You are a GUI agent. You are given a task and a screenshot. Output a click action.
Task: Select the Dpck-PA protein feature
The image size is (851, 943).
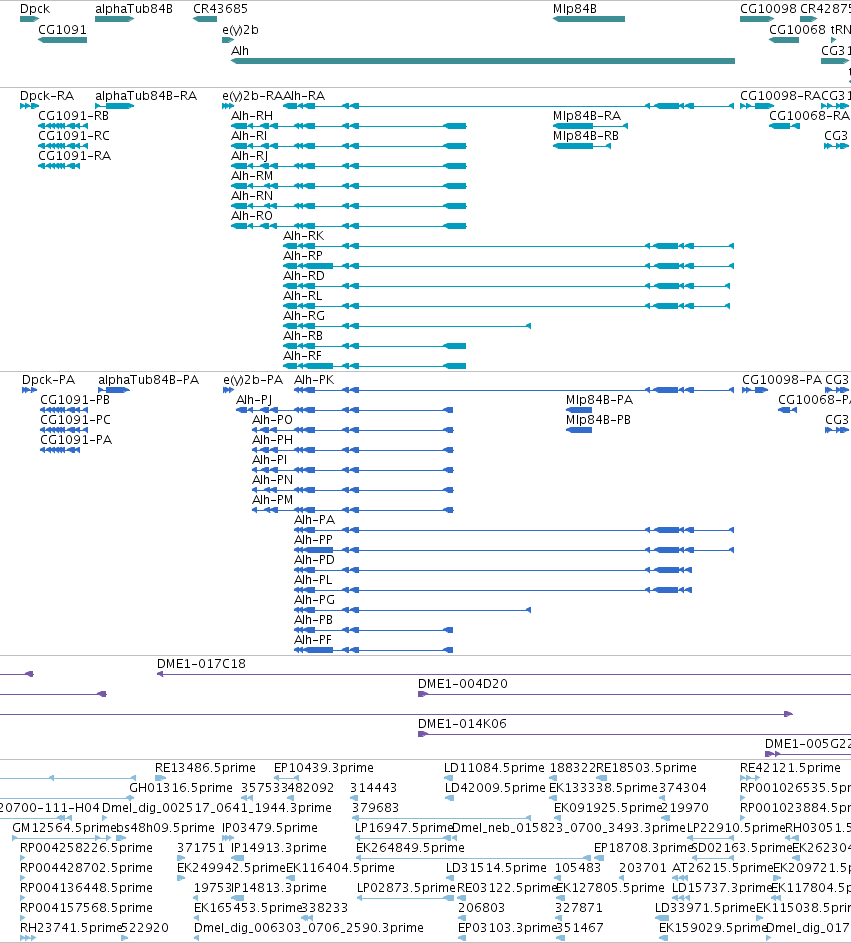tap(29, 390)
